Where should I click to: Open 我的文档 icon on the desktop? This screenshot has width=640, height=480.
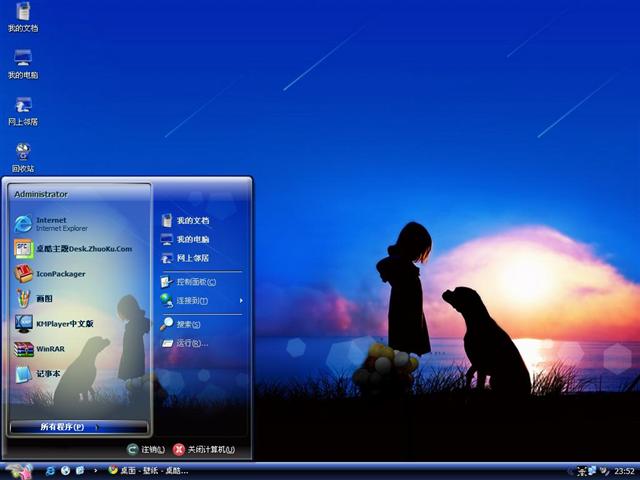click(x=22, y=16)
